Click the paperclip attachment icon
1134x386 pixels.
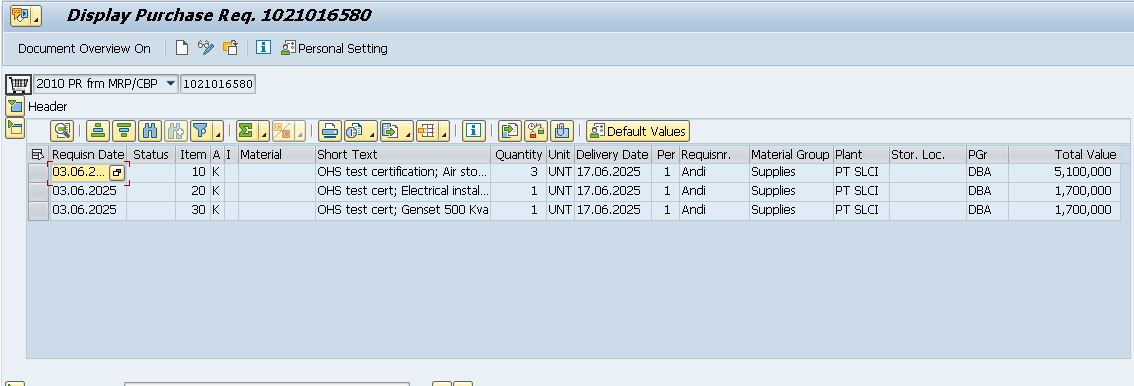562,131
